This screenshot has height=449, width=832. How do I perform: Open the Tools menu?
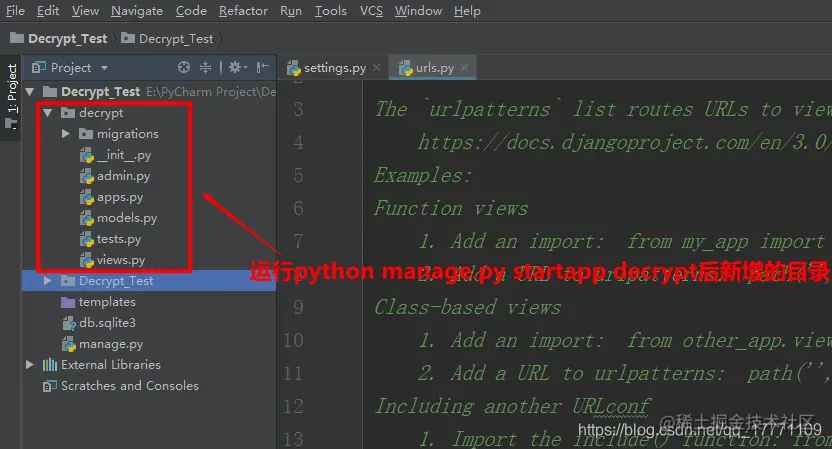pyautogui.click(x=331, y=11)
